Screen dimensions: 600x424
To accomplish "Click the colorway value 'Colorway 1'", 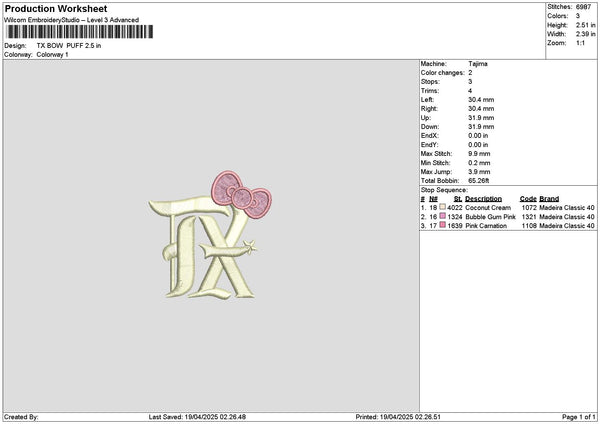I will (52, 55).
